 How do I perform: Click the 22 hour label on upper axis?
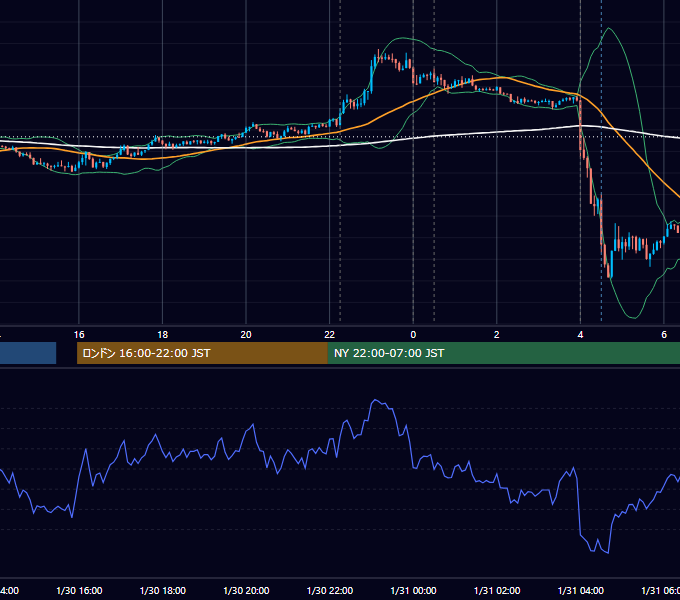(330, 335)
